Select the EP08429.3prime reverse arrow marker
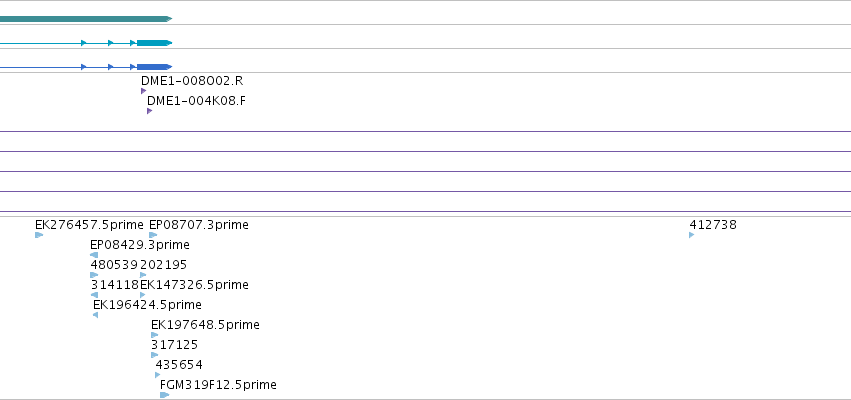The width and height of the screenshot is (851, 400). click(x=94, y=255)
